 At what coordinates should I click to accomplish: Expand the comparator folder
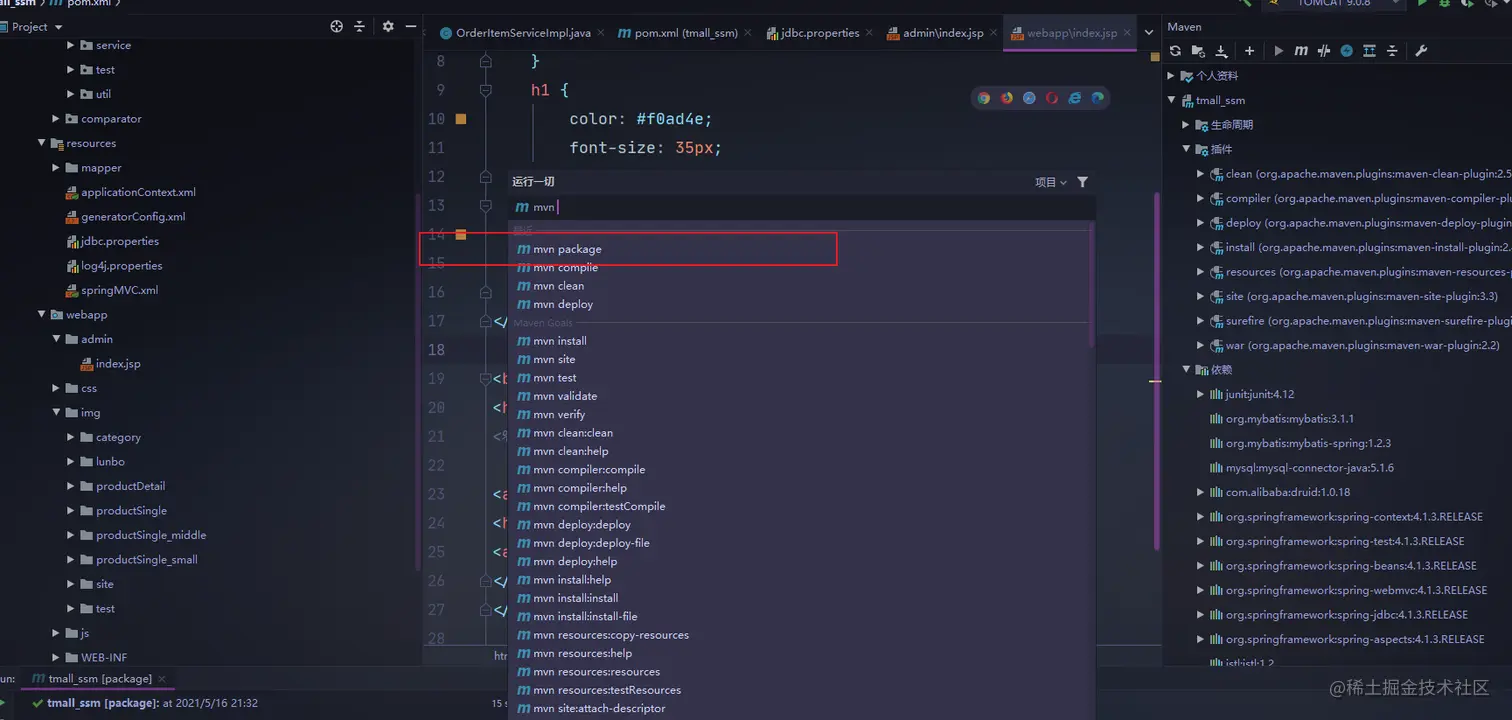click(57, 119)
